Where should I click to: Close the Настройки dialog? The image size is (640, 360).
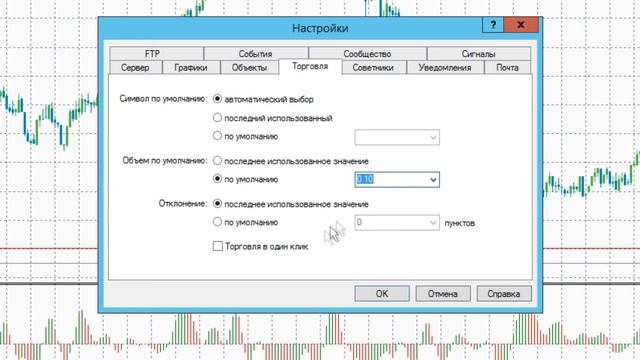521,25
